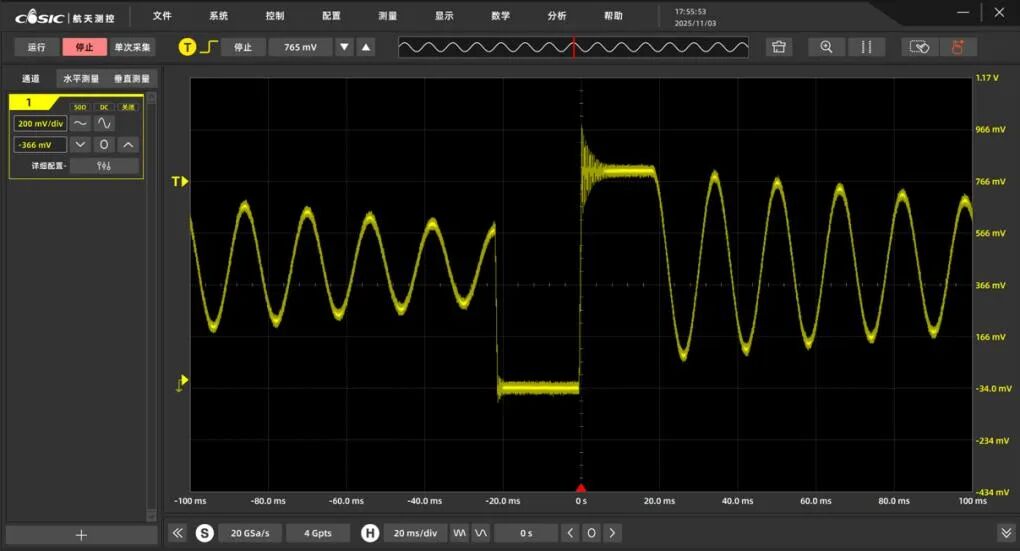This screenshot has height=551, width=1020.
Task: Toggle DC coupling on channel 1
Action: point(104,107)
